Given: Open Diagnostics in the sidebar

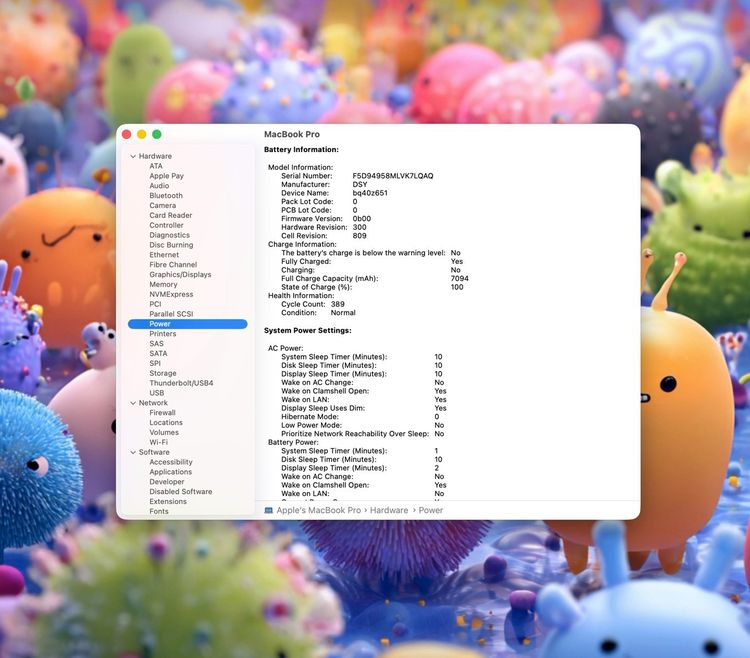Looking at the screenshot, I should 169,235.
